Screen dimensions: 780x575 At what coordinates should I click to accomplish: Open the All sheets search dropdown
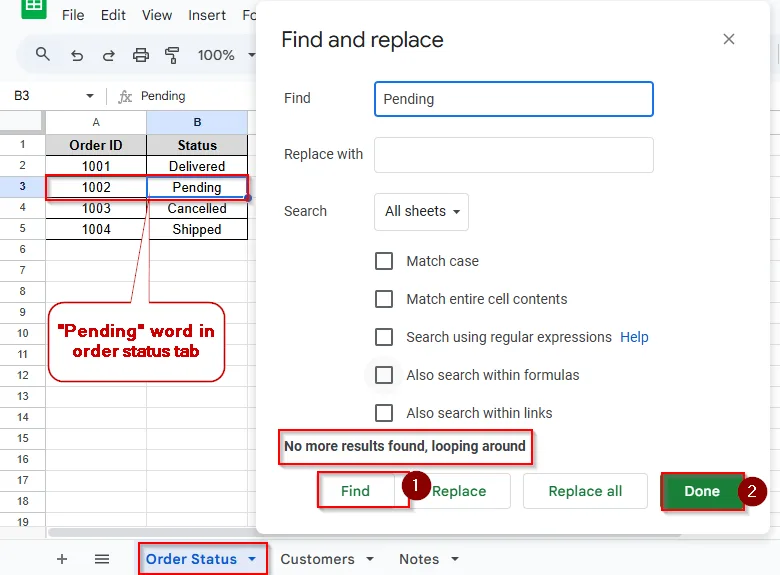tap(421, 211)
